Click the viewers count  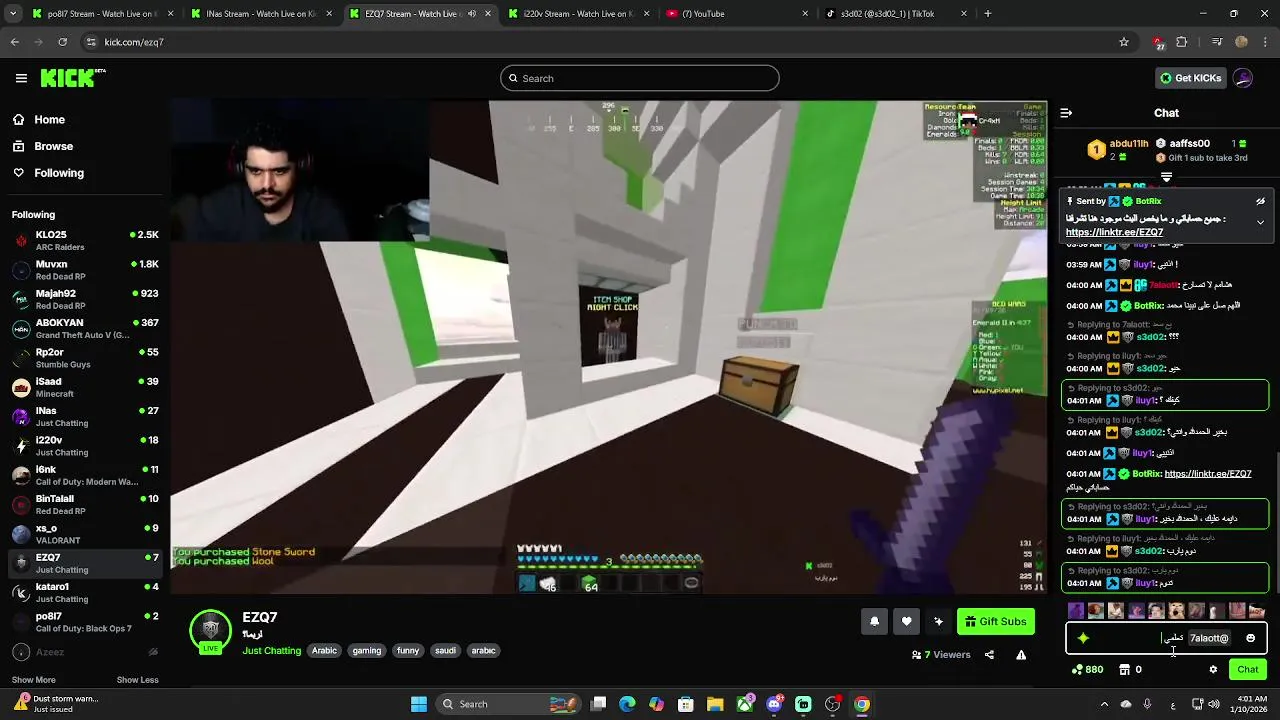coord(941,655)
